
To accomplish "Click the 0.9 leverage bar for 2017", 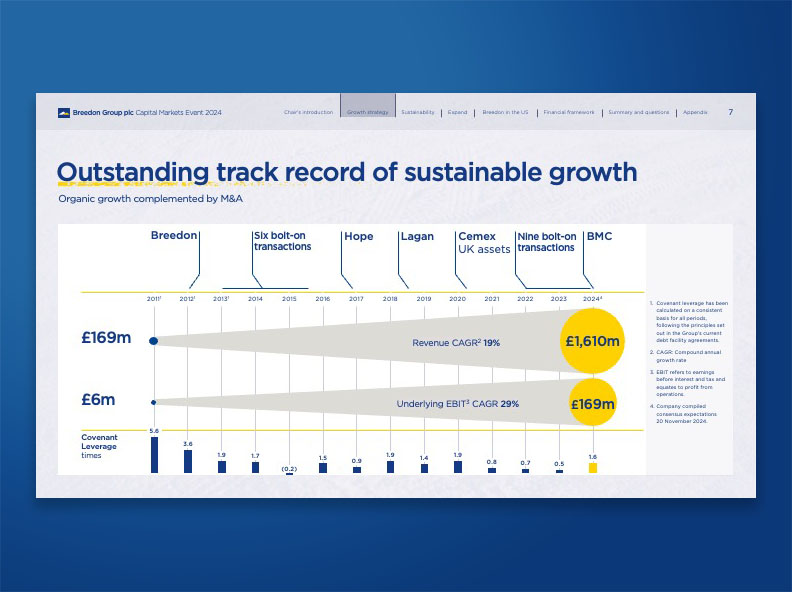I will coord(357,470).
